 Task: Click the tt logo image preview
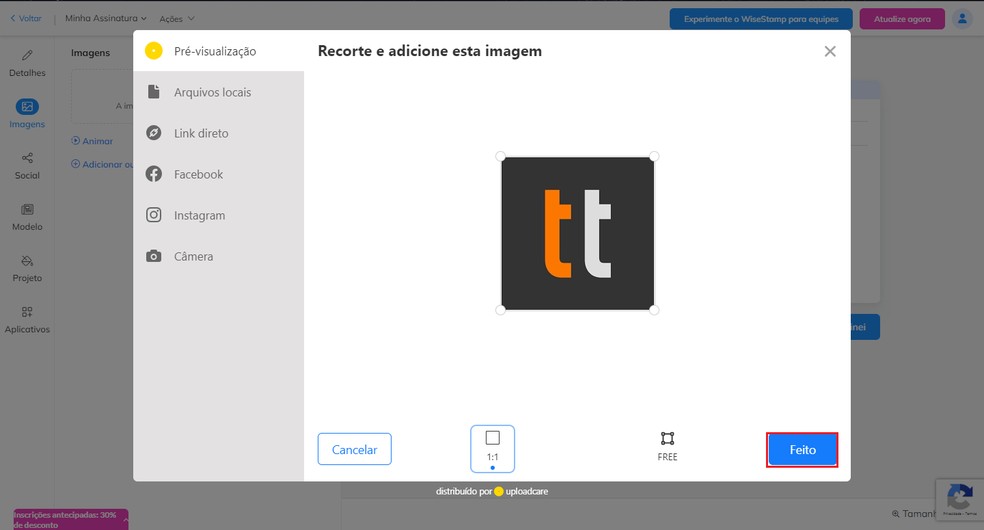(577, 233)
